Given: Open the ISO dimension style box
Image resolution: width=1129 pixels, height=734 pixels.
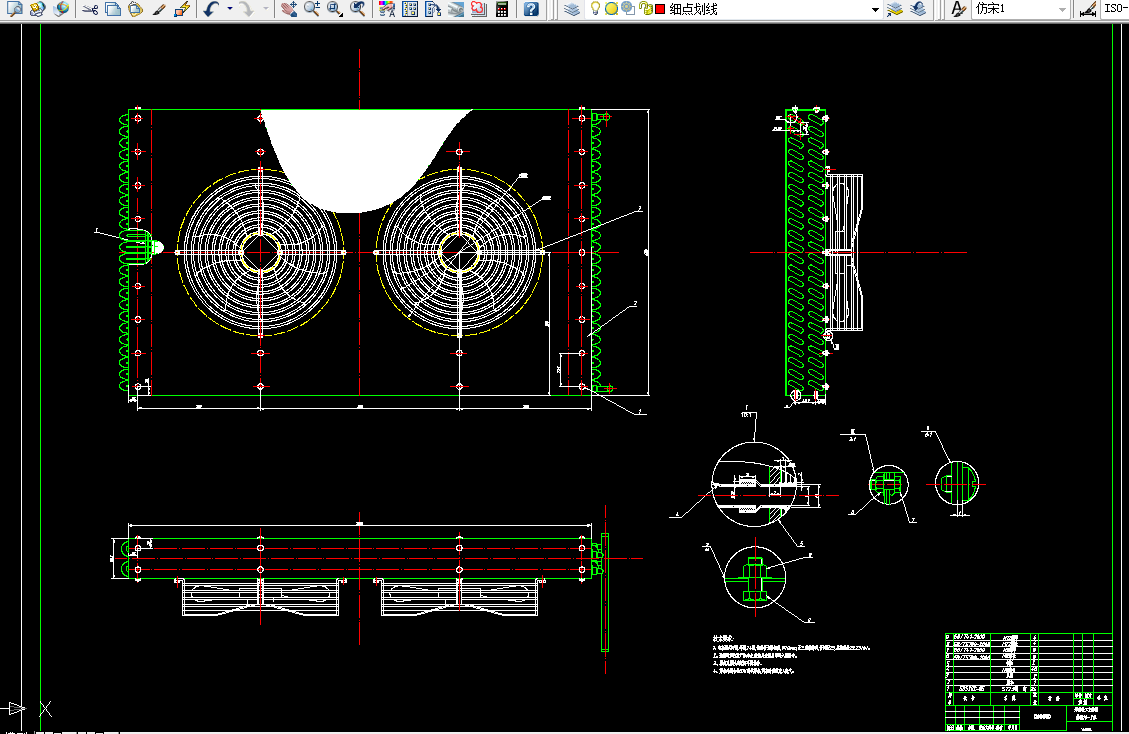Looking at the screenshot, I should pos(1114,9).
